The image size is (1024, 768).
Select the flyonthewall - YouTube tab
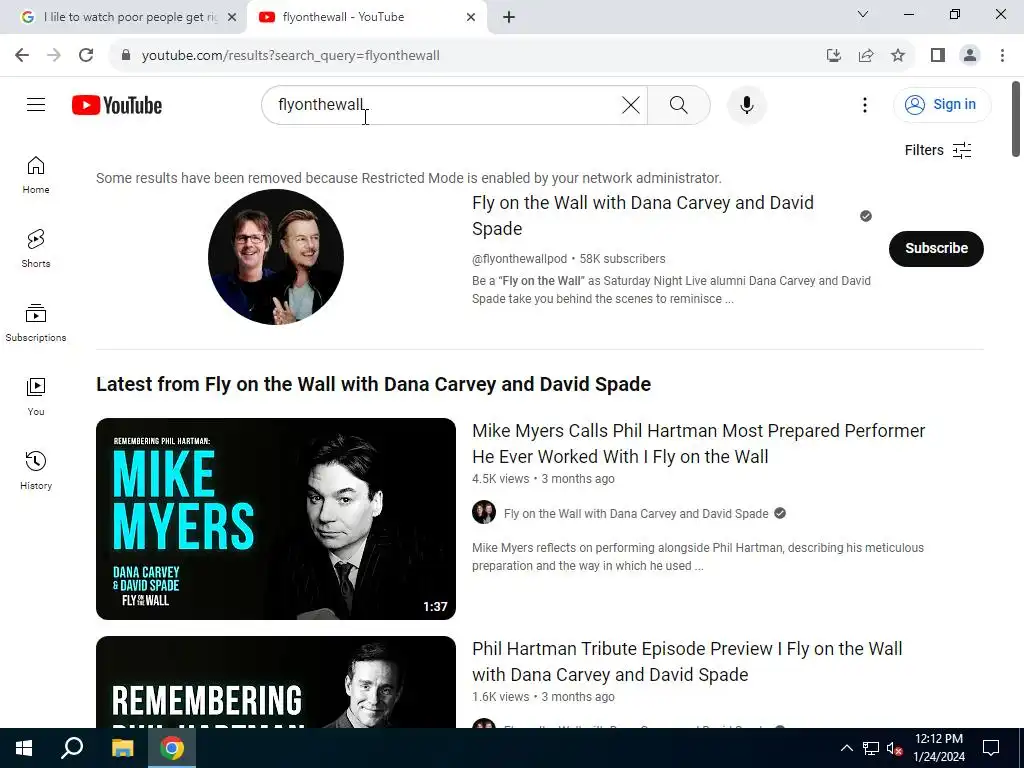[366, 17]
